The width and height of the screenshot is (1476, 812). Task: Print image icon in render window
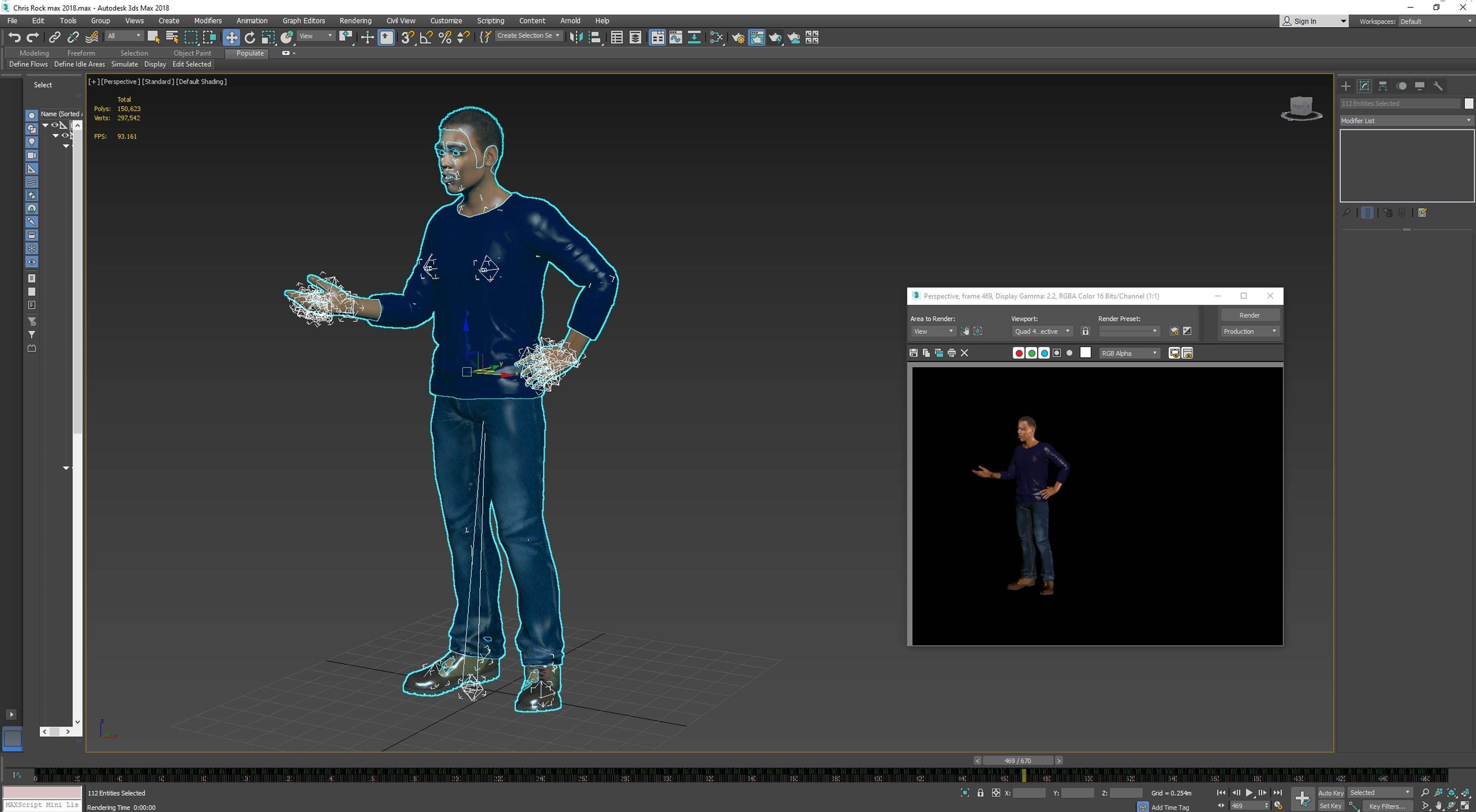point(952,353)
